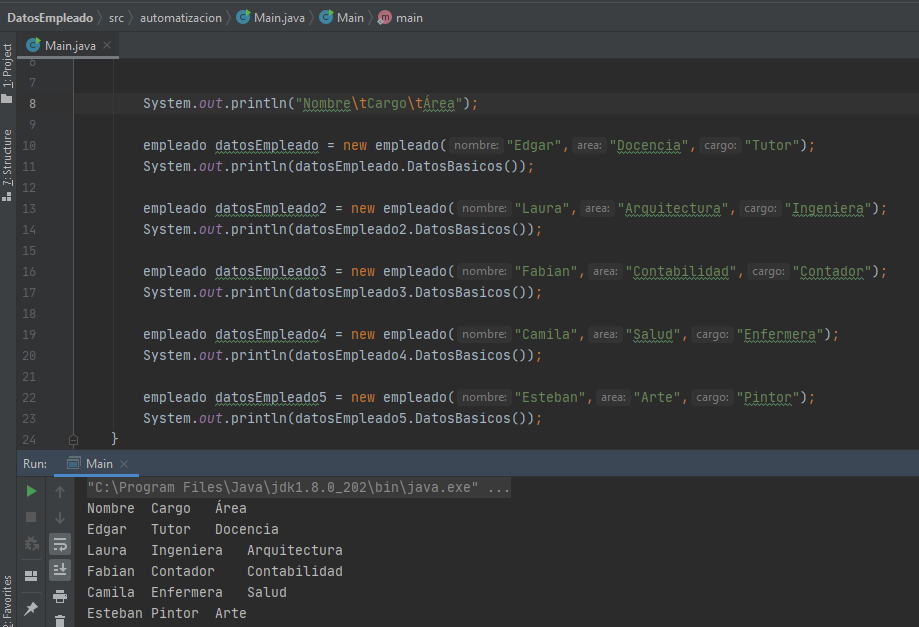This screenshot has height=627, width=919.
Task: Click the automatizacion breadcrumb
Action: (x=180, y=18)
